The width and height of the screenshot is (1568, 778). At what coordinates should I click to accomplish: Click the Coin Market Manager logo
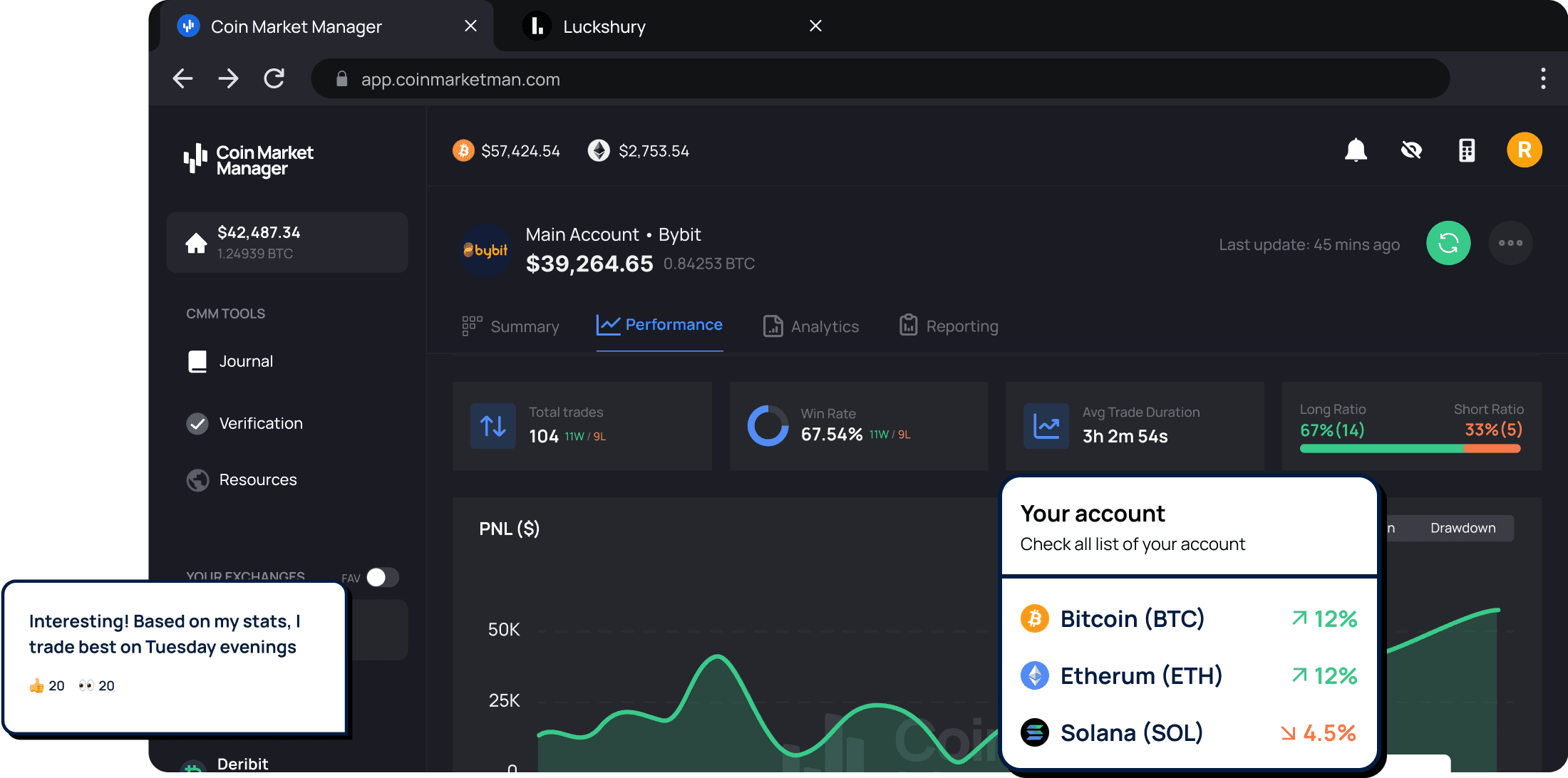(249, 160)
